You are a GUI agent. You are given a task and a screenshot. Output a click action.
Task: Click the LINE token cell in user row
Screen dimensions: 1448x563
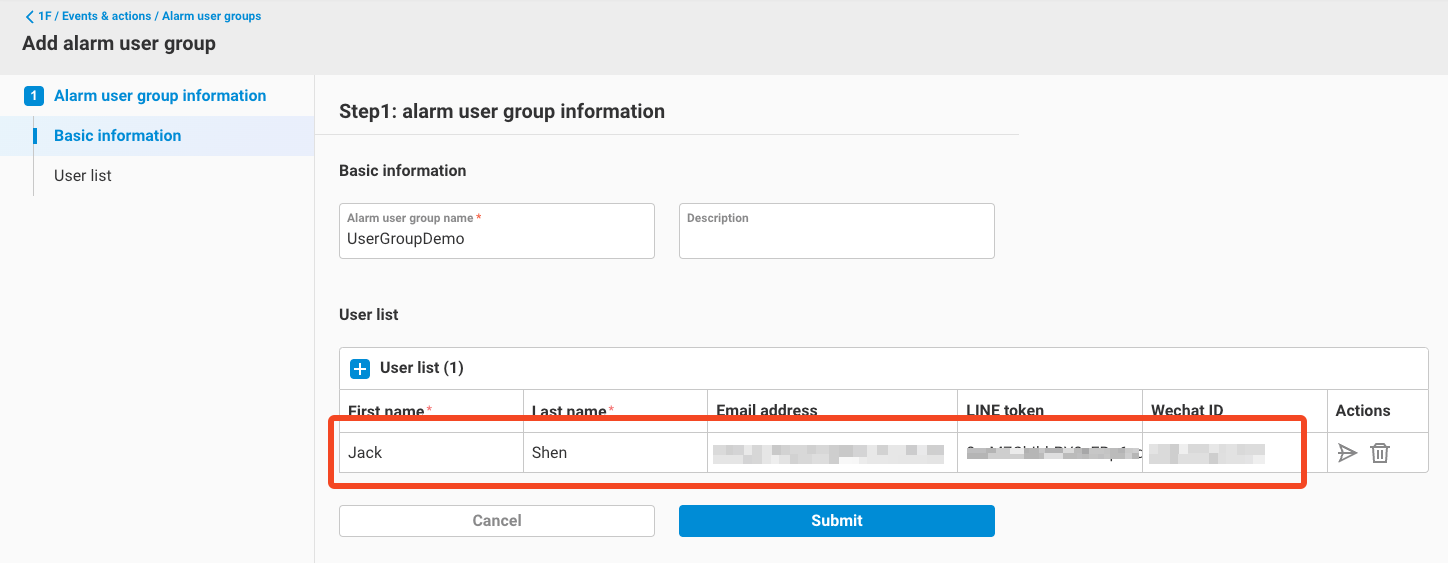point(1048,454)
